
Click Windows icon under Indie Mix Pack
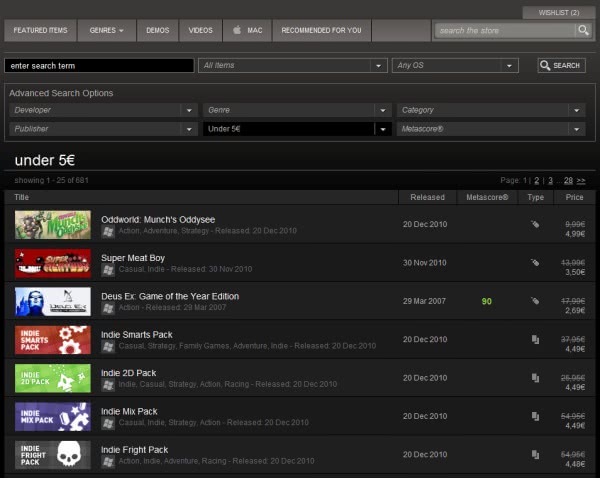coord(108,424)
